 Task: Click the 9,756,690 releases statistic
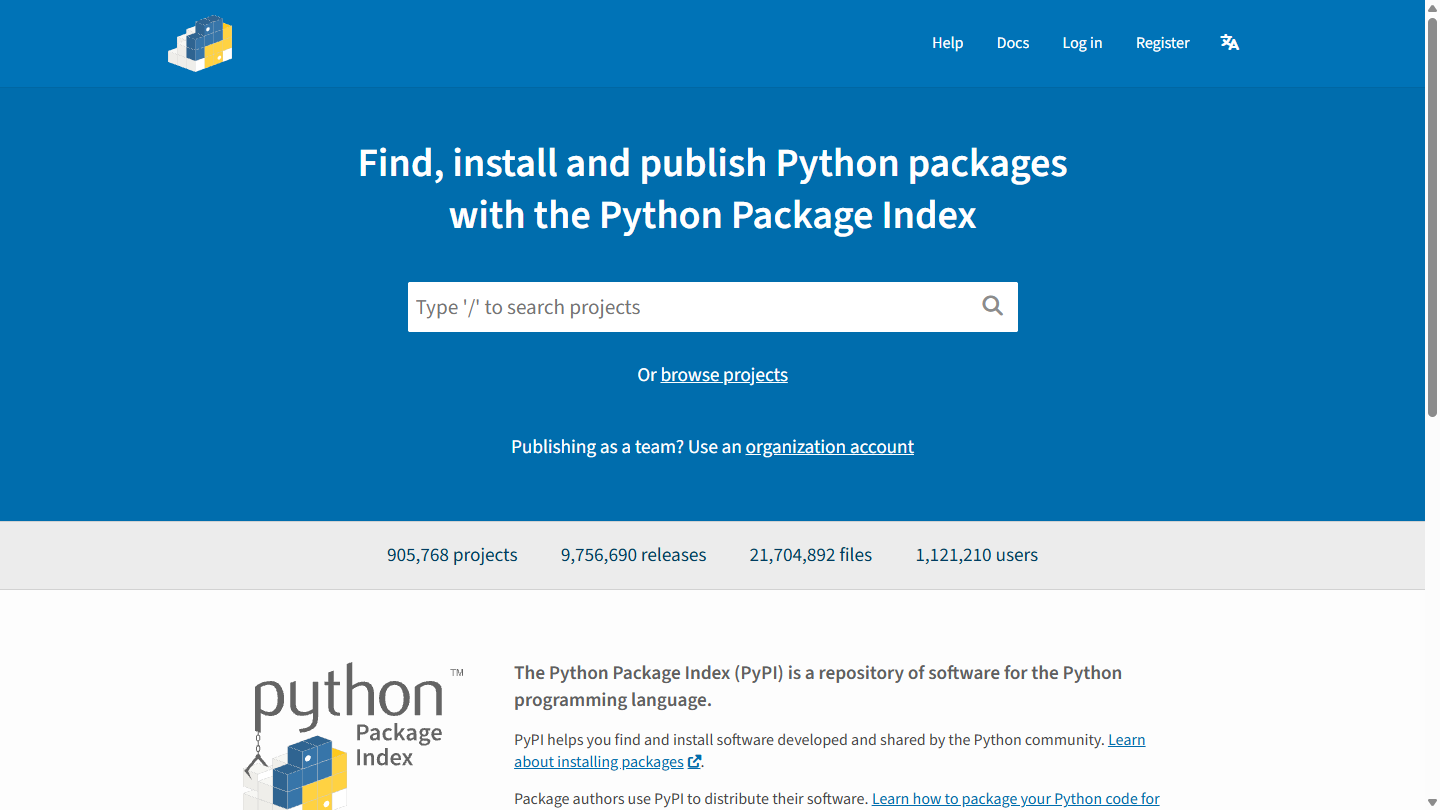tap(633, 555)
